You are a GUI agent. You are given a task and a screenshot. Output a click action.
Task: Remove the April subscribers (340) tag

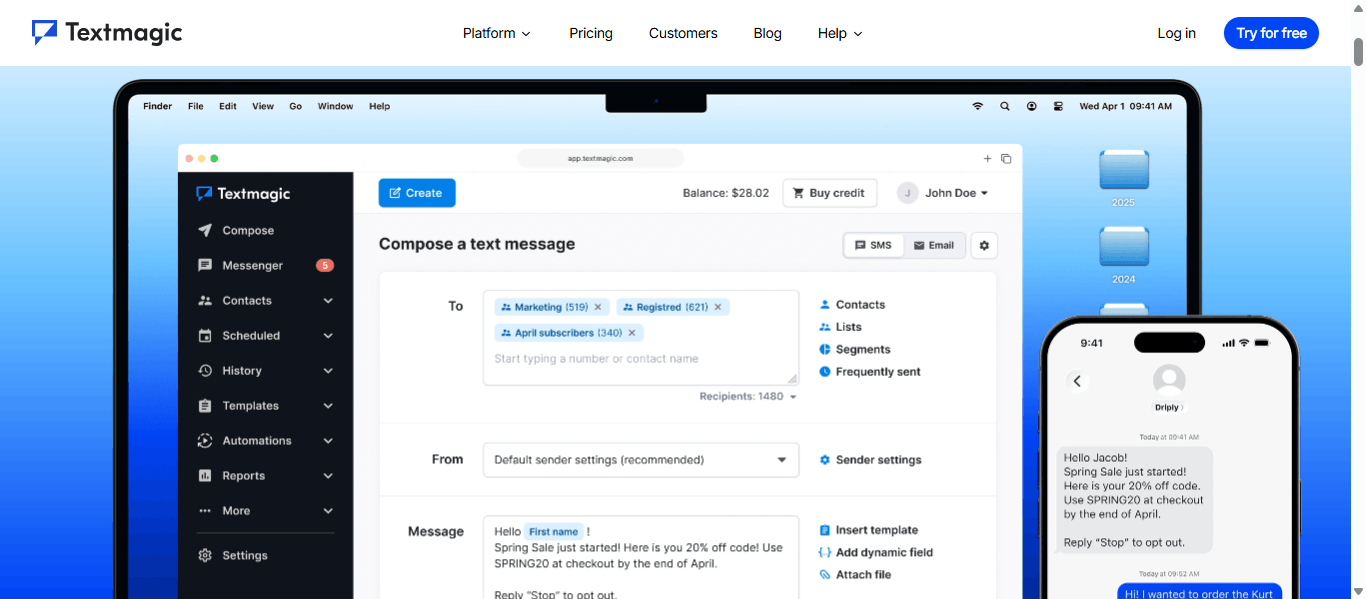pos(632,333)
